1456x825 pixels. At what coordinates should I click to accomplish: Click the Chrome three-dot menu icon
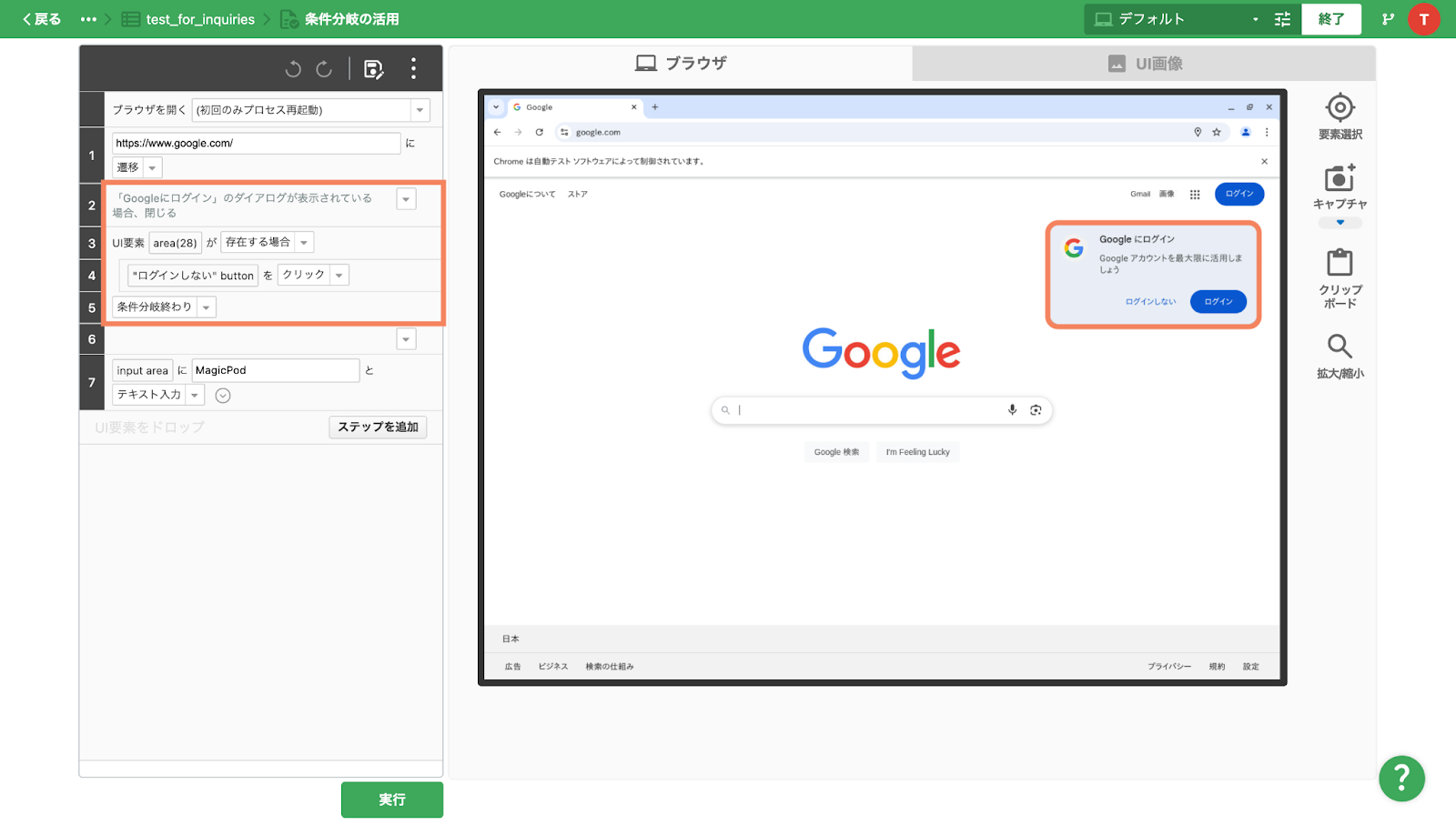pos(1267,132)
